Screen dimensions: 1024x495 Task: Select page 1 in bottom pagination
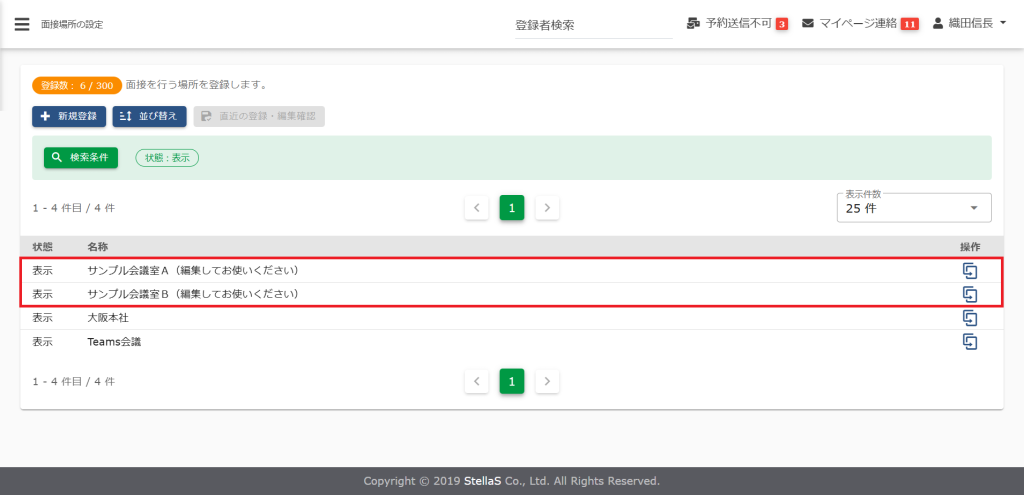[x=512, y=381]
